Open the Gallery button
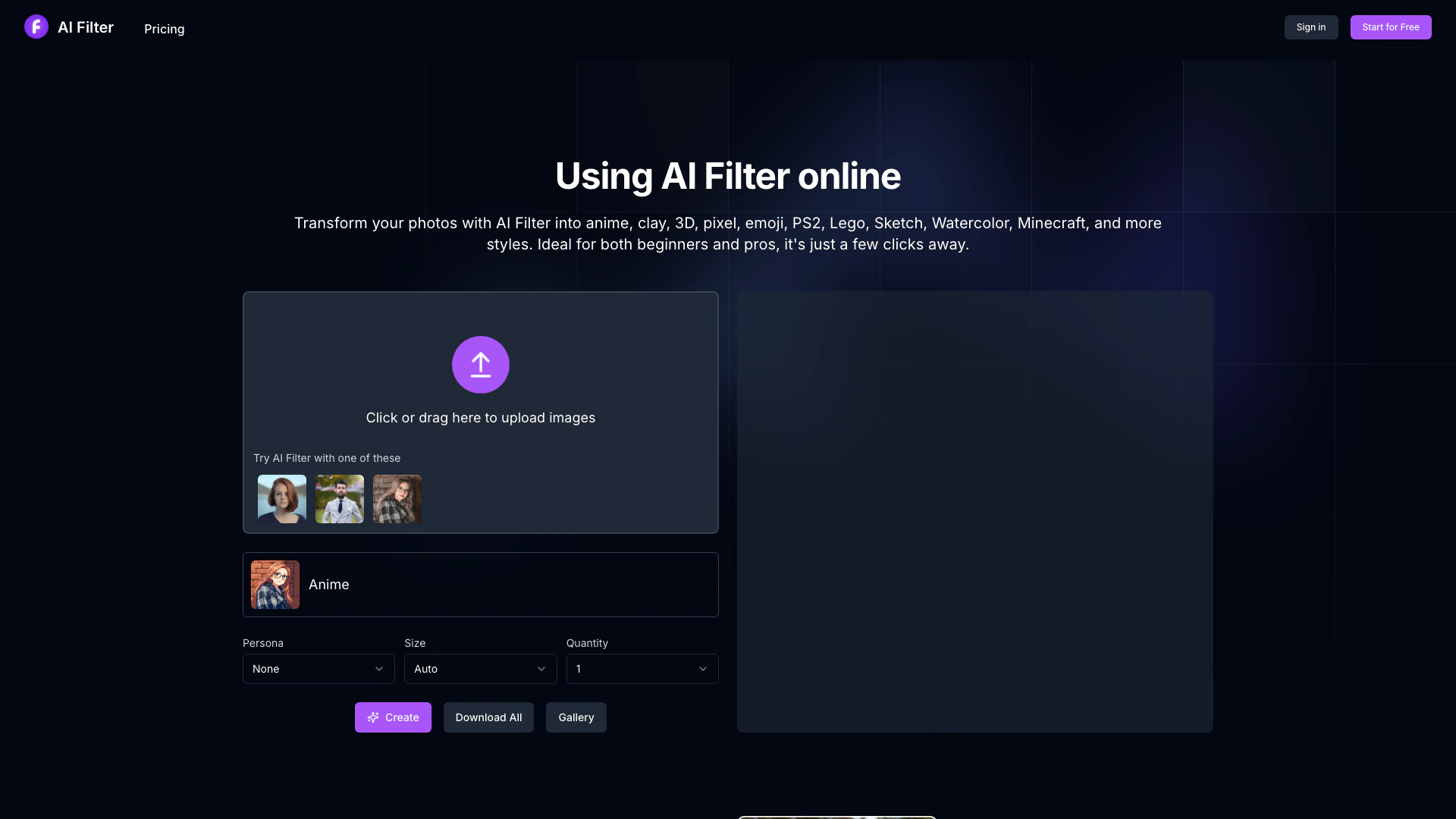 point(576,717)
